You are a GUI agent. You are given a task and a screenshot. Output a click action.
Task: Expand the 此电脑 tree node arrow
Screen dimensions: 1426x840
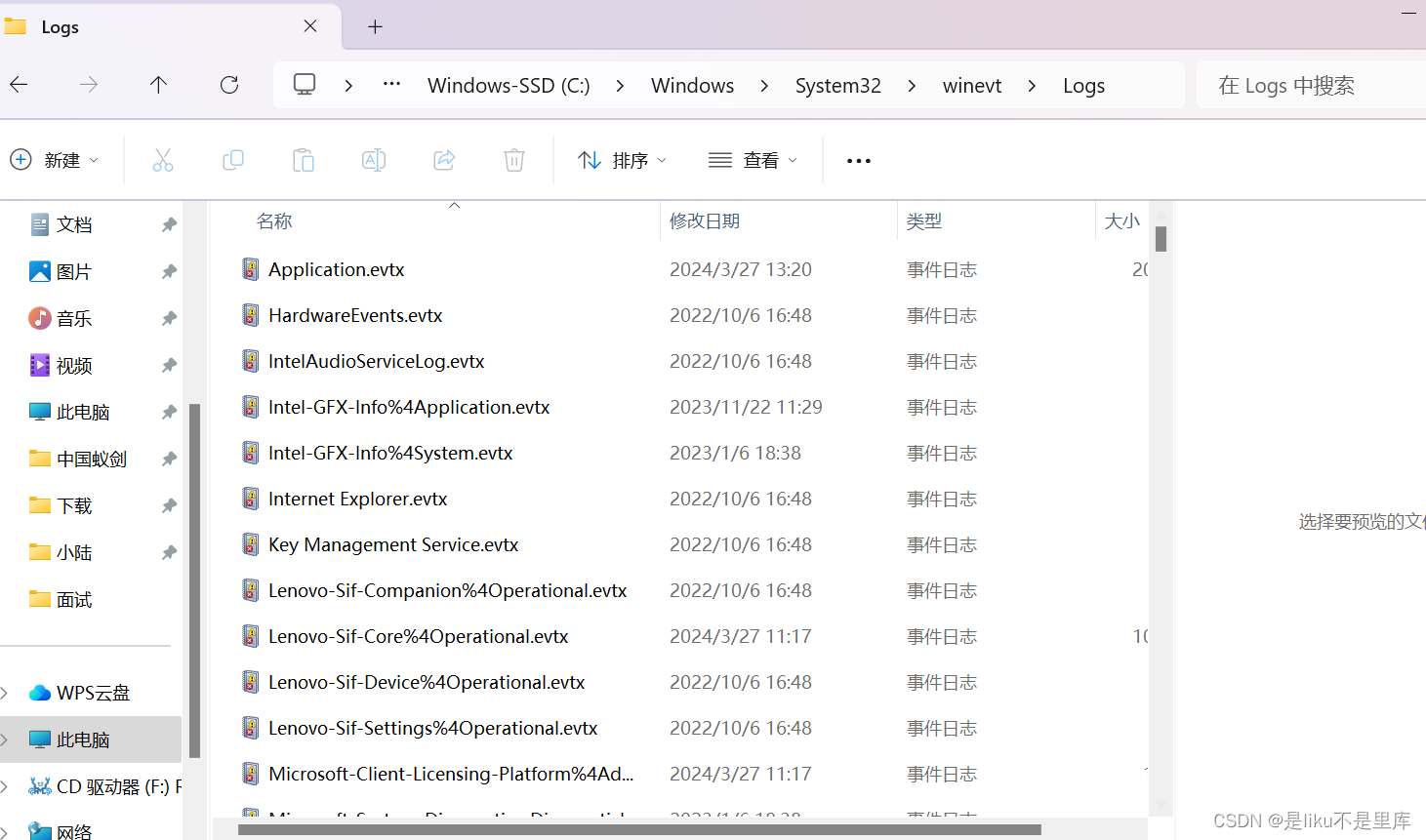(x=5, y=740)
